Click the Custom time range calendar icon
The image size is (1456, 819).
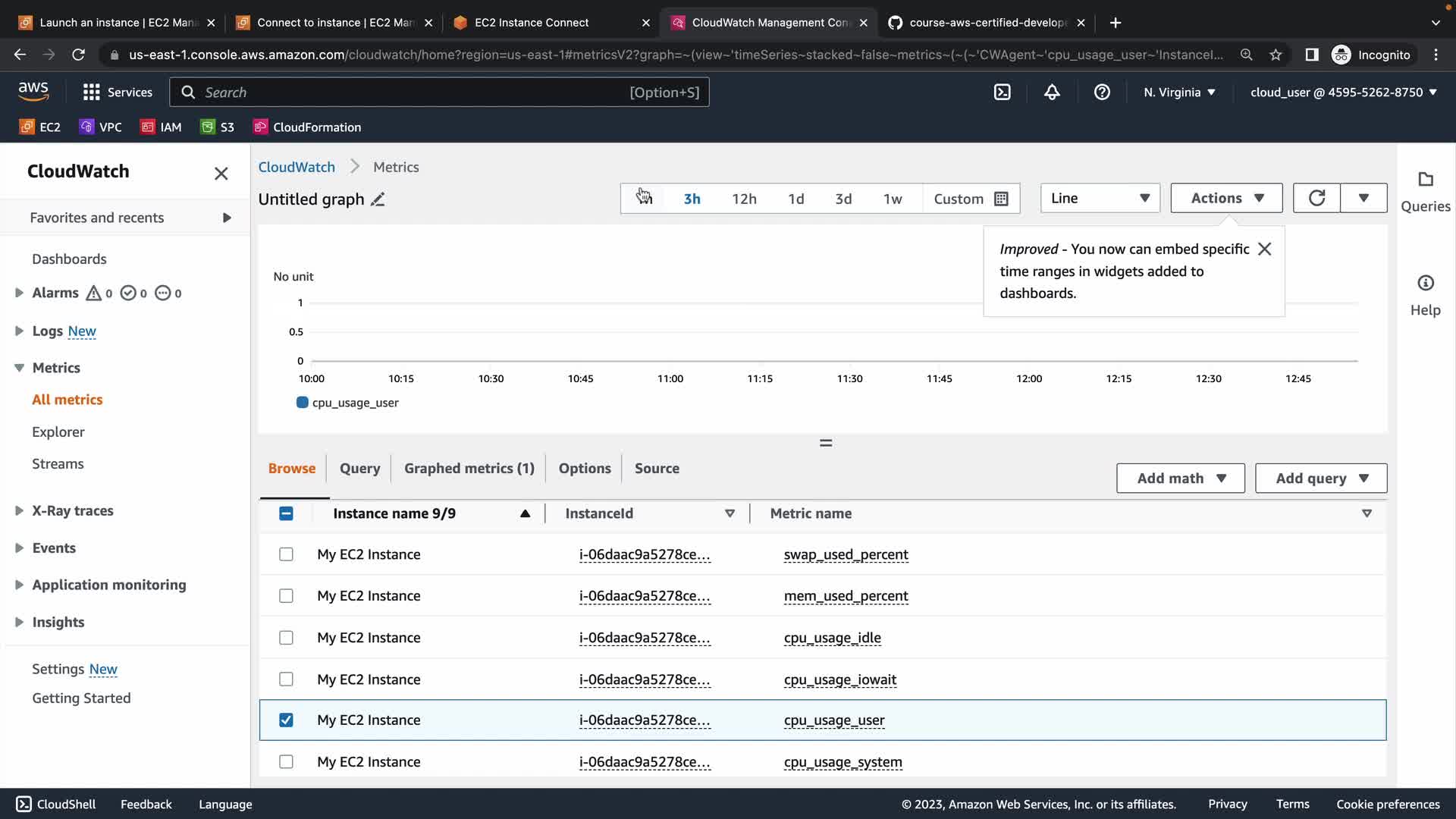tap(1001, 199)
